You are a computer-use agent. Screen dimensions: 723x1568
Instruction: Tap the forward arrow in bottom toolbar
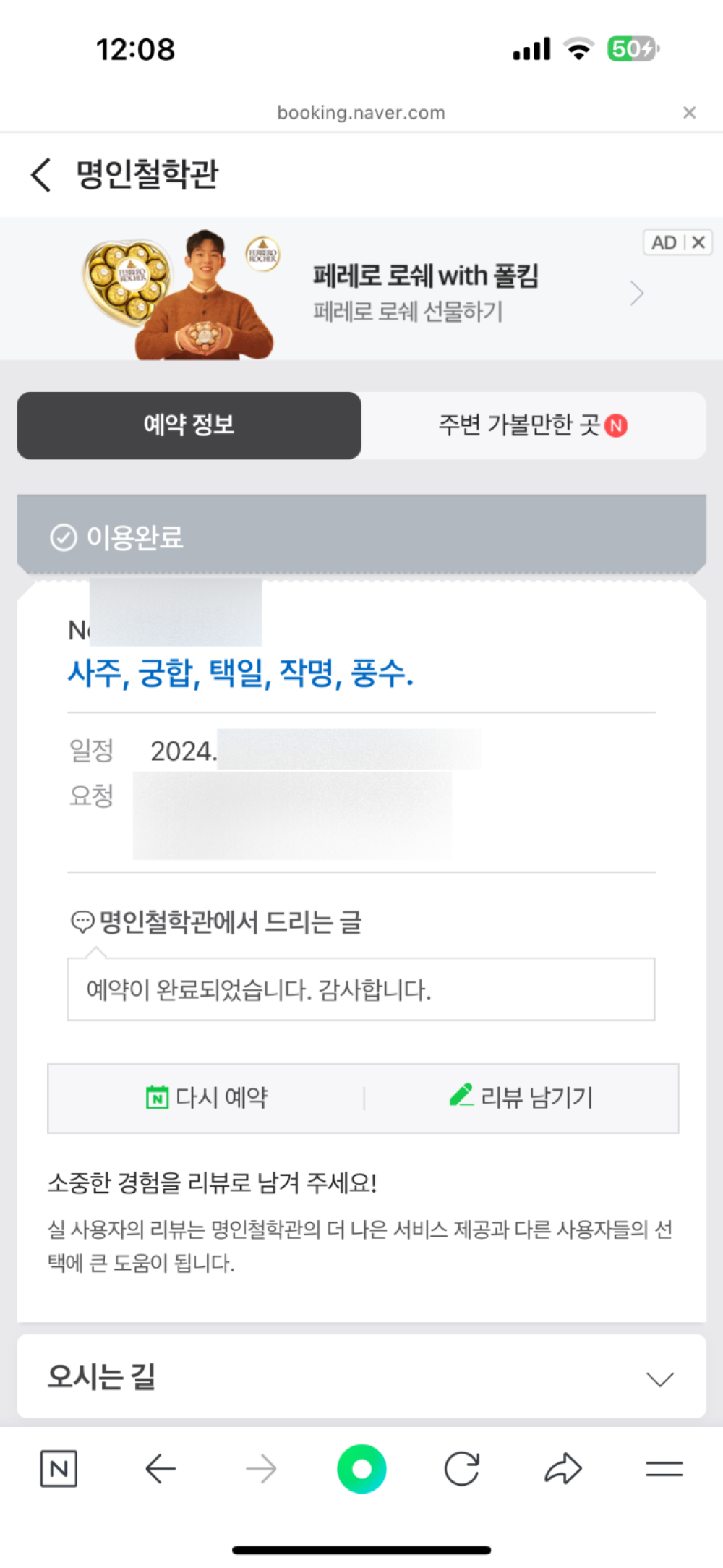(x=261, y=1468)
